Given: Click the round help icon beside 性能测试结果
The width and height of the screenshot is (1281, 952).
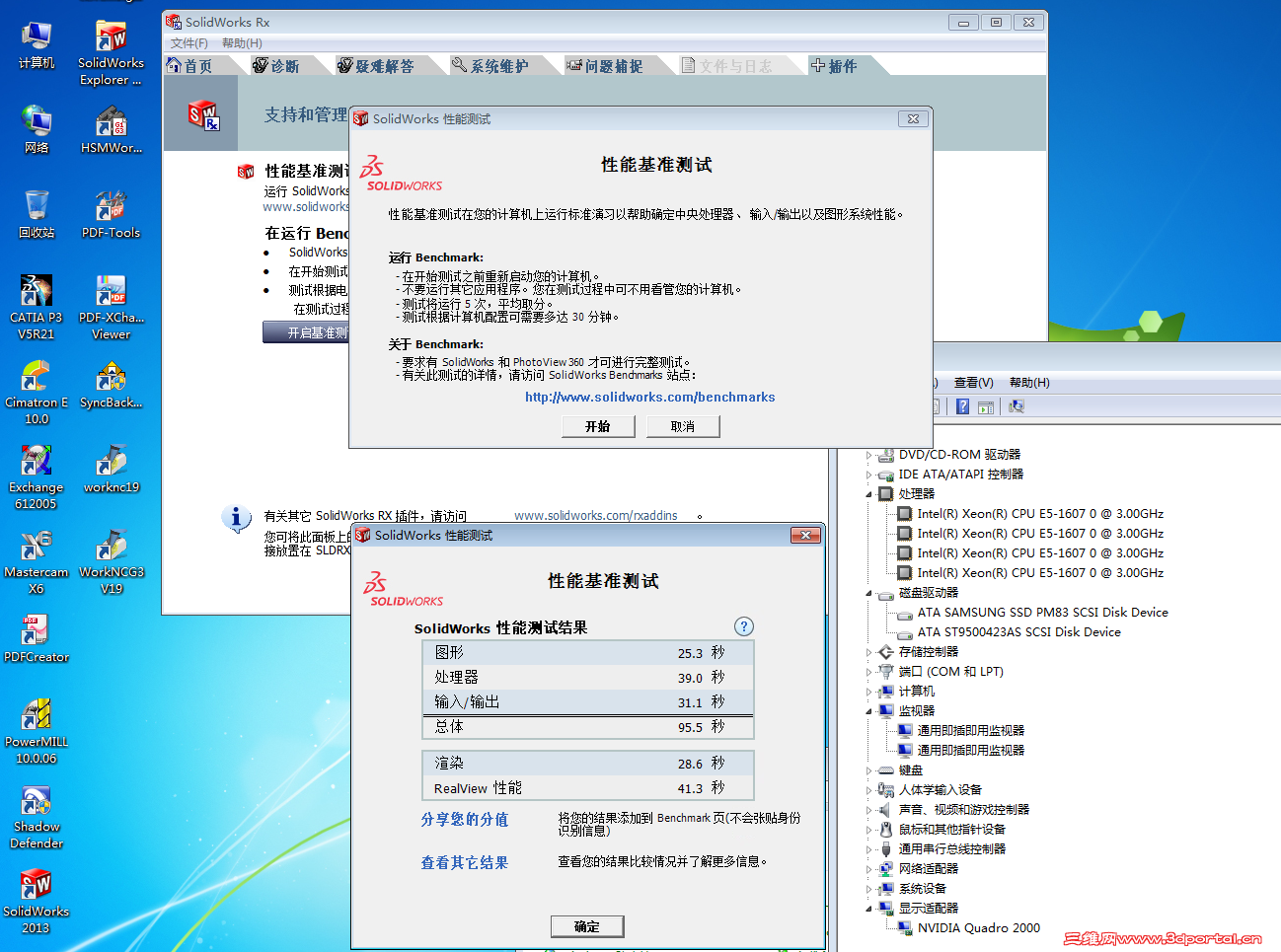Looking at the screenshot, I should point(744,626).
